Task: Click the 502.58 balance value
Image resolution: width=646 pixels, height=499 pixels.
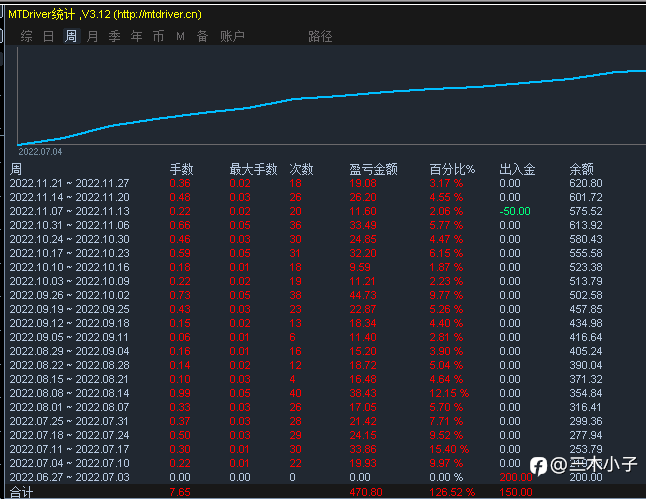Action: [x=585, y=295]
